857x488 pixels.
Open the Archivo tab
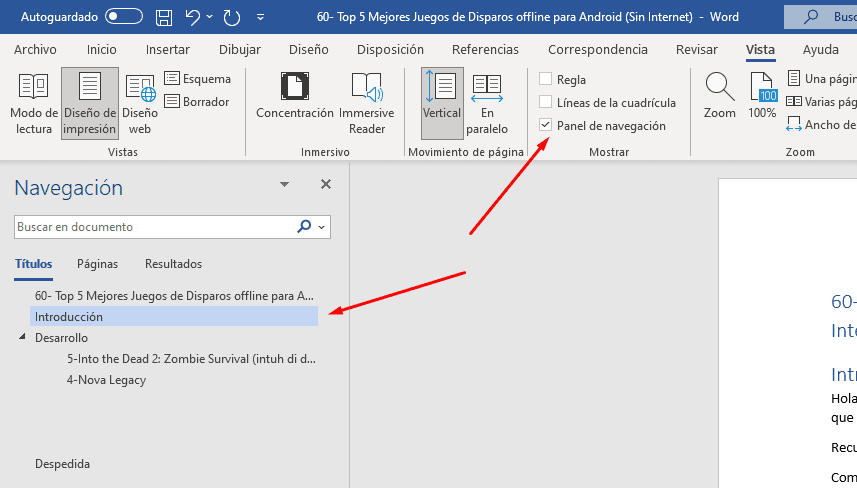pos(35,50)
